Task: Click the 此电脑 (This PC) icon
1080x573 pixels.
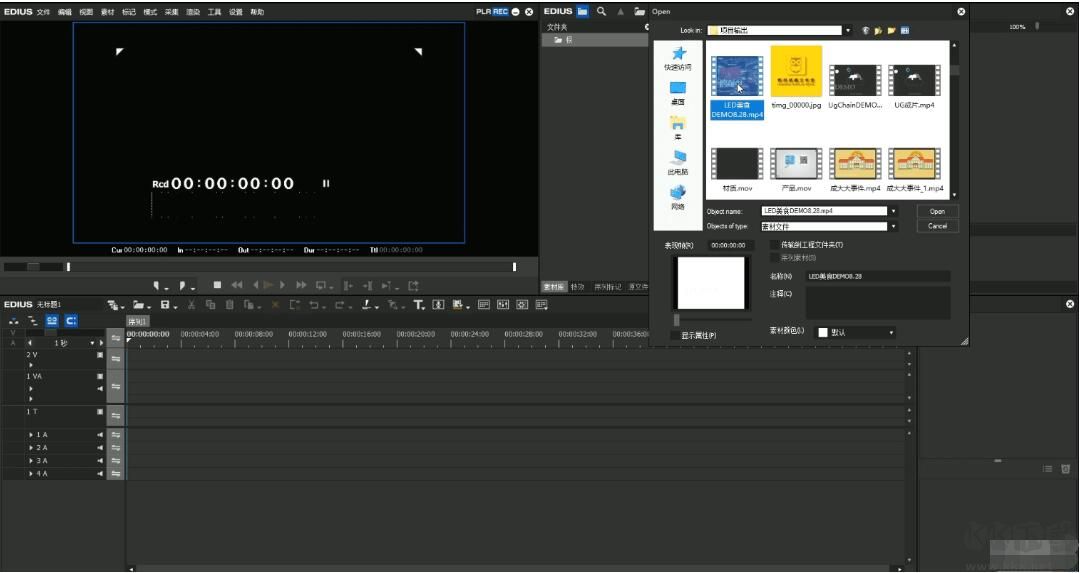Action: point(678,158)
